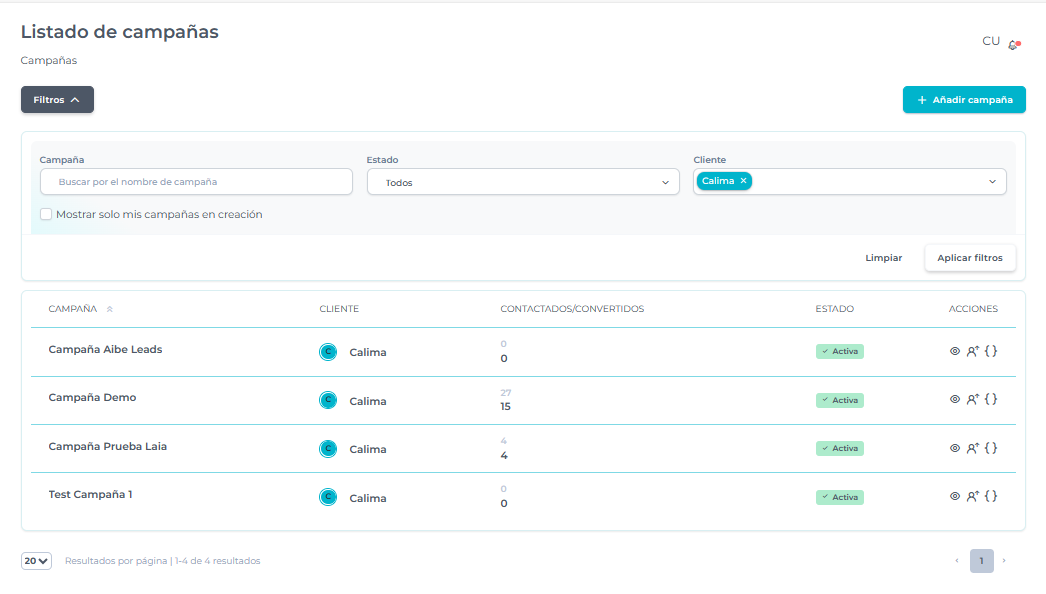Click Añadir campaña button
This screenshot has width=1046, height=594.
point(964,100)
